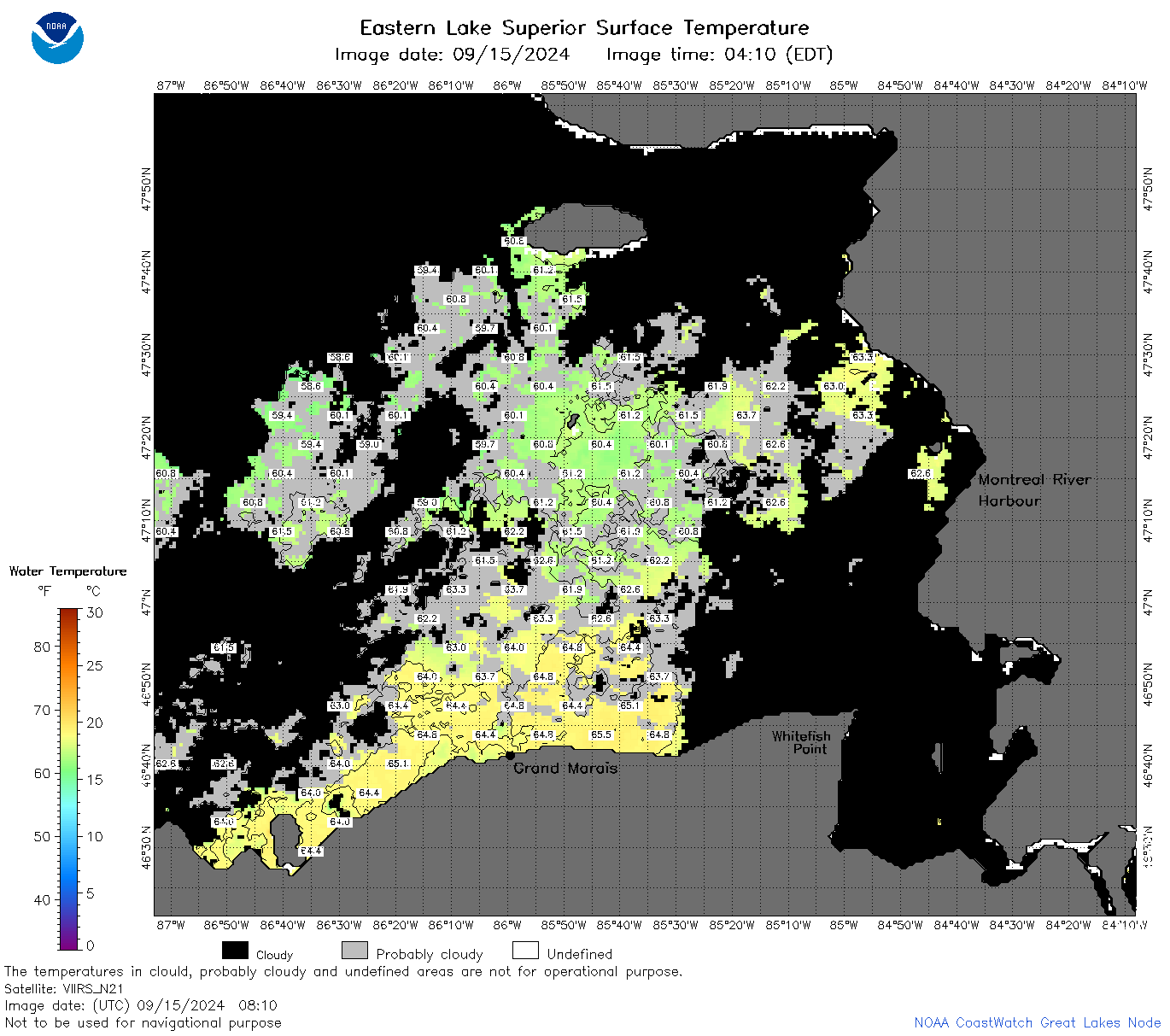Image resolution: width=1170 pixels, height=1036 pixels.
Task: Click the 'Montreal River Harbour' map label
Action: click(1034, 490)
